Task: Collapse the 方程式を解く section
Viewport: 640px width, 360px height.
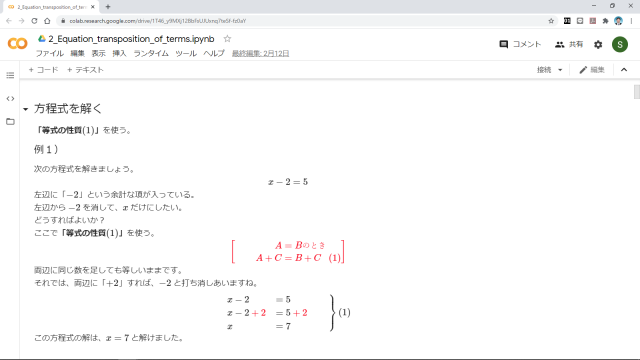Action: (25, 109)
